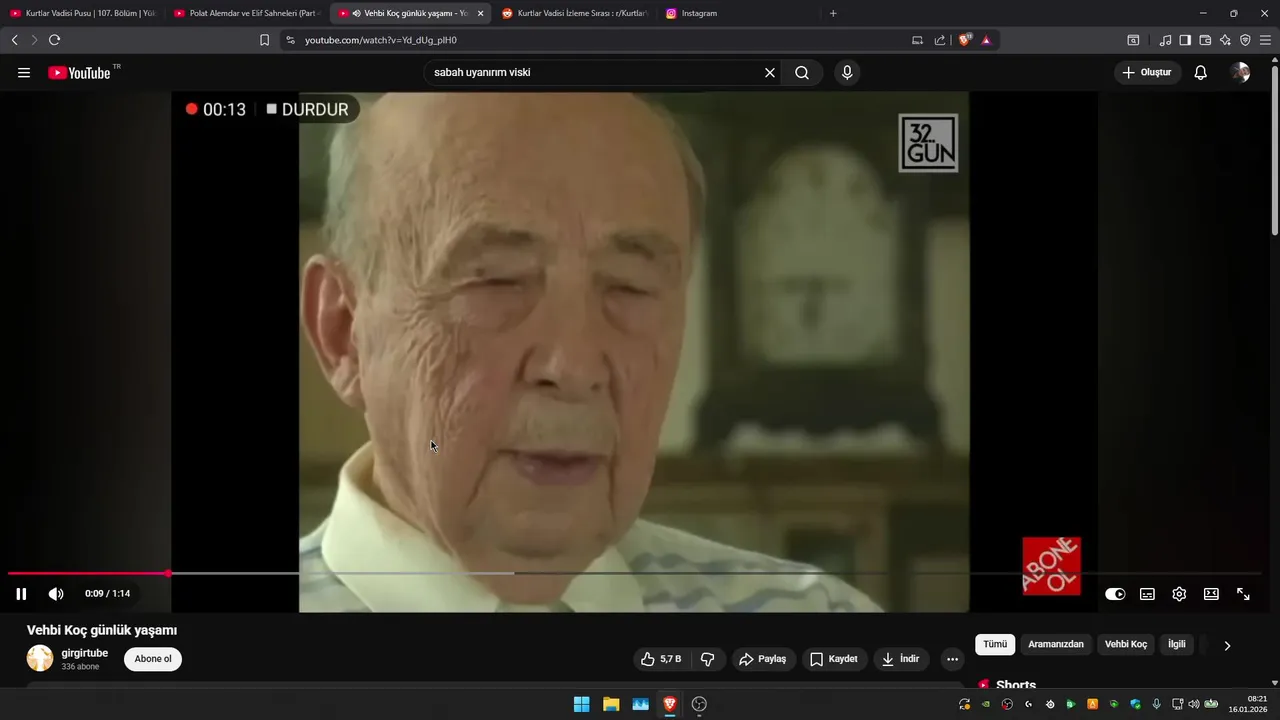The height and width of the screenshot is (720, 1280).
Task: Switch to Kurtlar Vadisi İzleme Sırası tab
Action: tap(575, 13)
